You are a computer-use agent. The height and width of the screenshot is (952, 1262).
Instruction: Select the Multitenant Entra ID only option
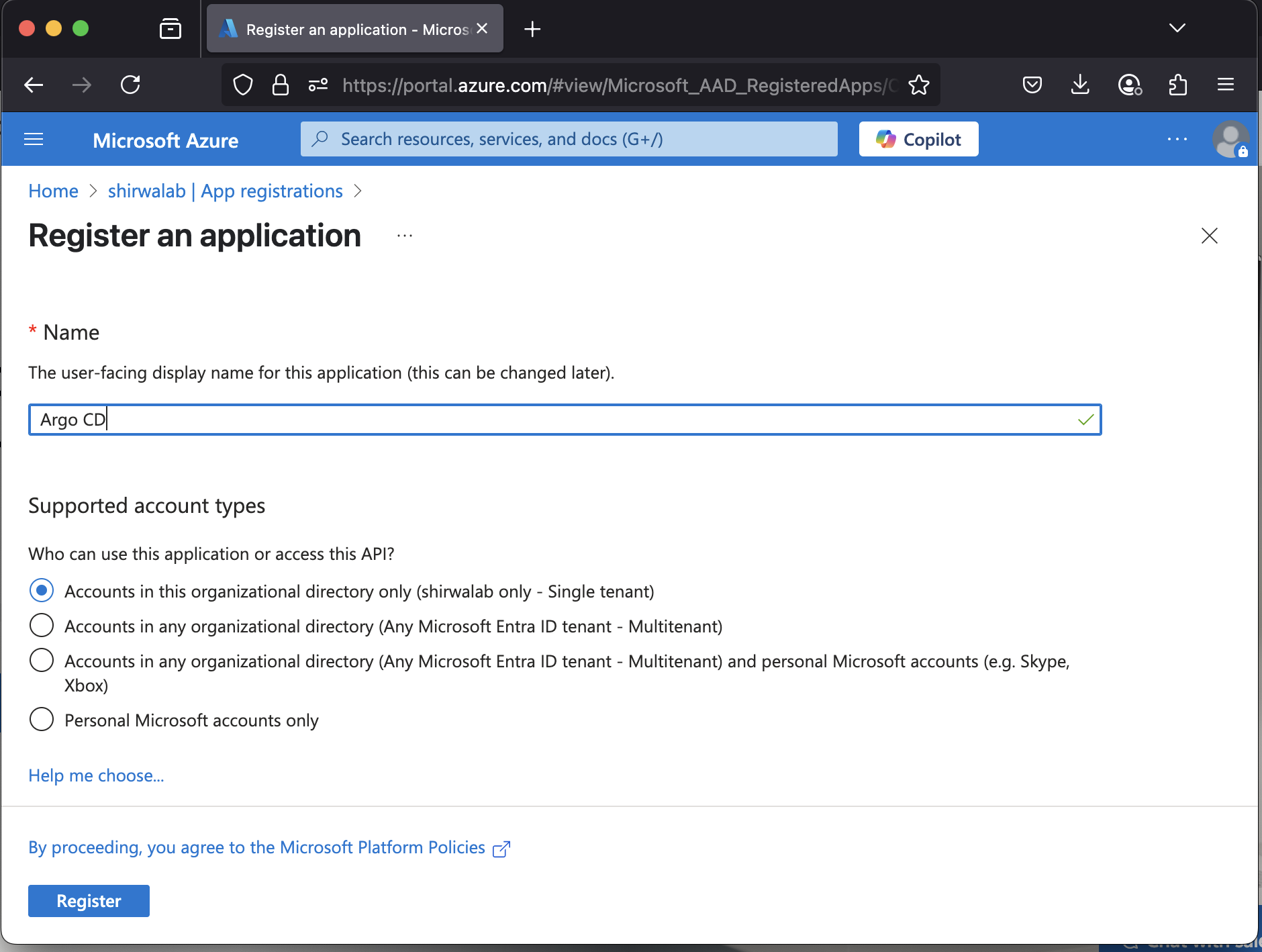(42, 626)
